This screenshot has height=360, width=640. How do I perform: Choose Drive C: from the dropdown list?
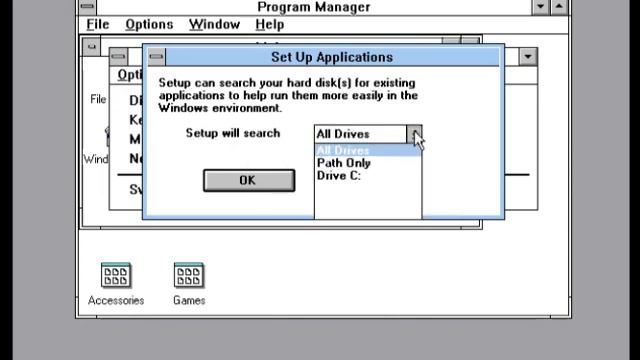pos(368,176)
